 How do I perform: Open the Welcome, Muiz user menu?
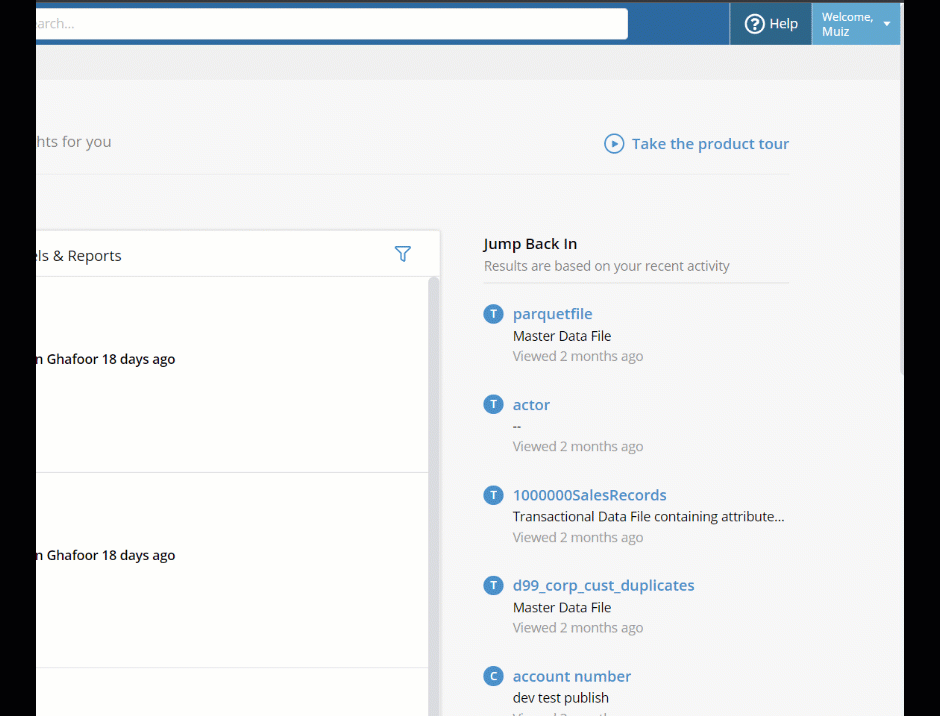tap(855, 24)
